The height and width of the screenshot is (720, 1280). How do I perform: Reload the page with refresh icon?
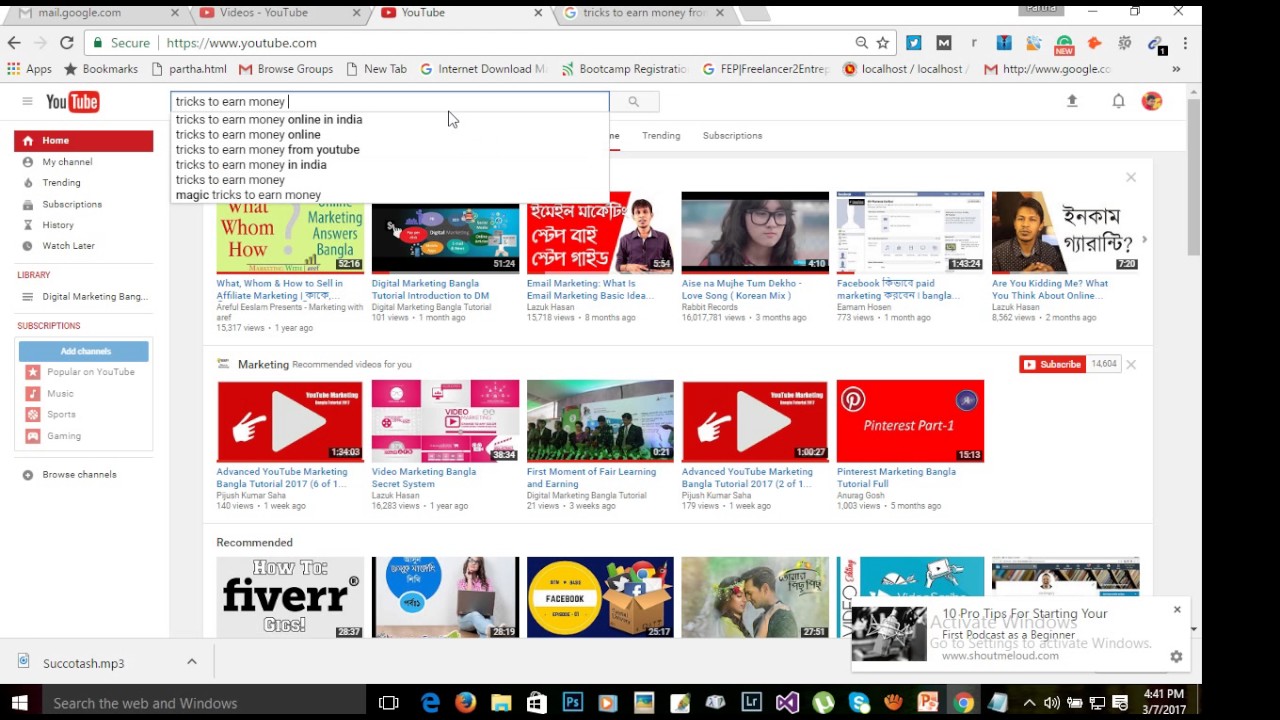66,43
